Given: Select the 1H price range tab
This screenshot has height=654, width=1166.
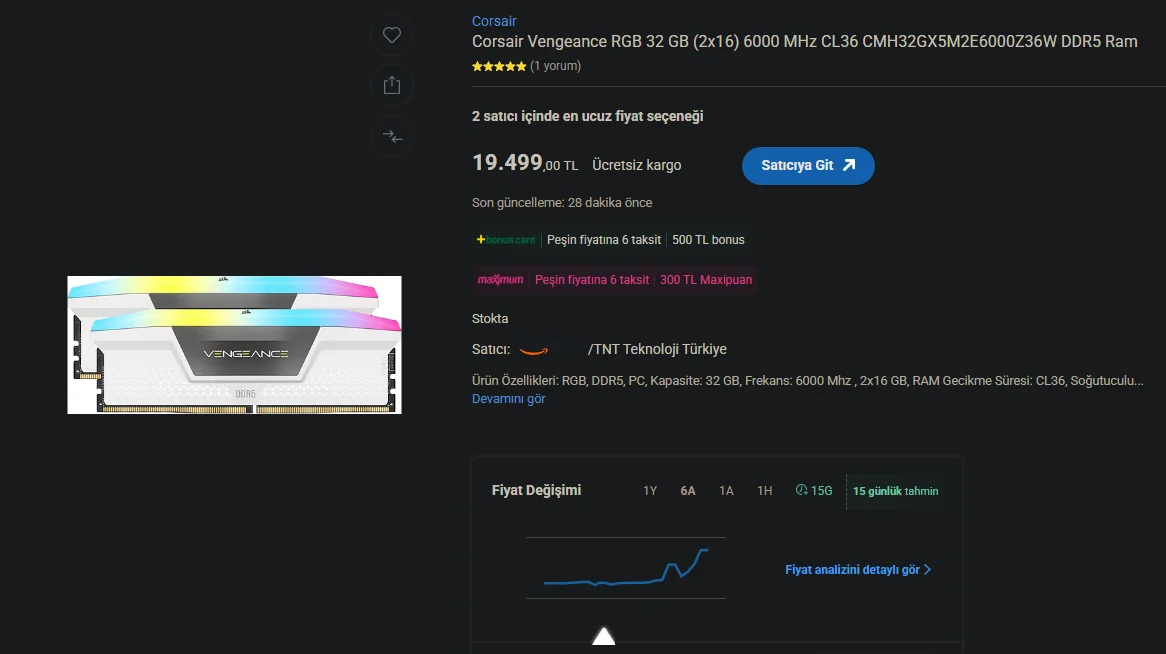Looking at the screenshot, I should click(764, 491).
